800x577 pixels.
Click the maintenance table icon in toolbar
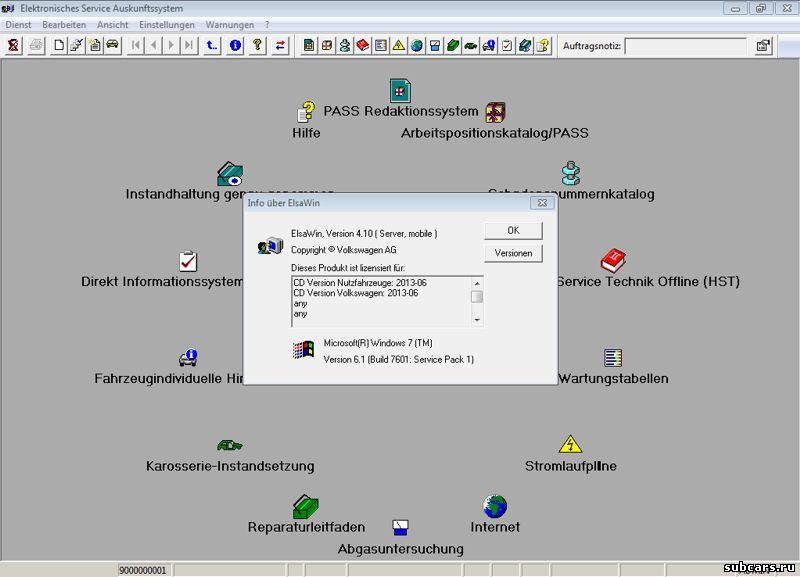click(381, 45)
